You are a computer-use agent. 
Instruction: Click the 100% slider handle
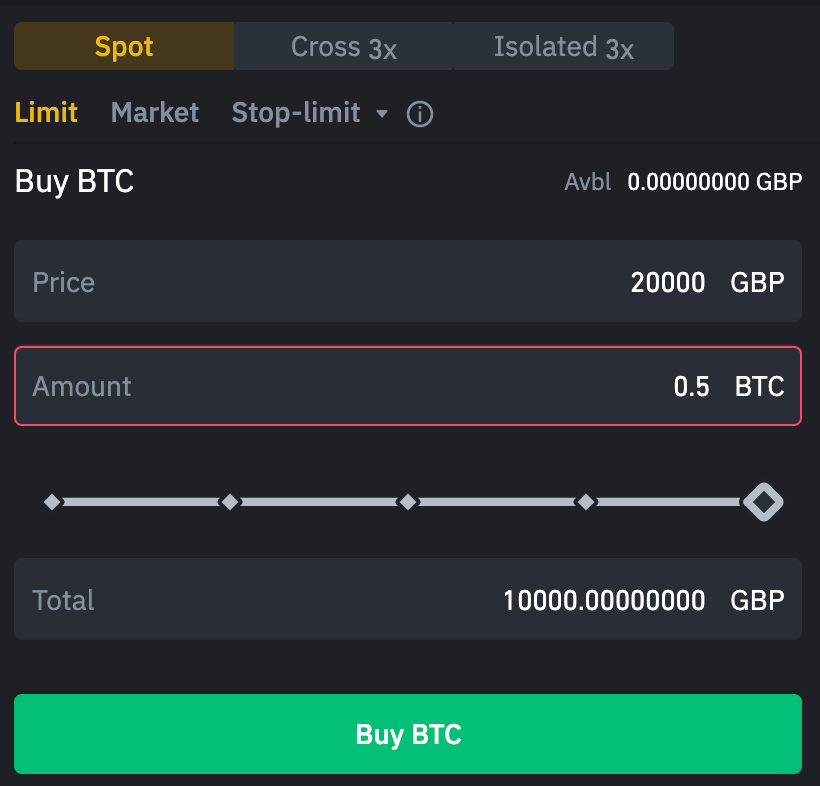point(763,502)
